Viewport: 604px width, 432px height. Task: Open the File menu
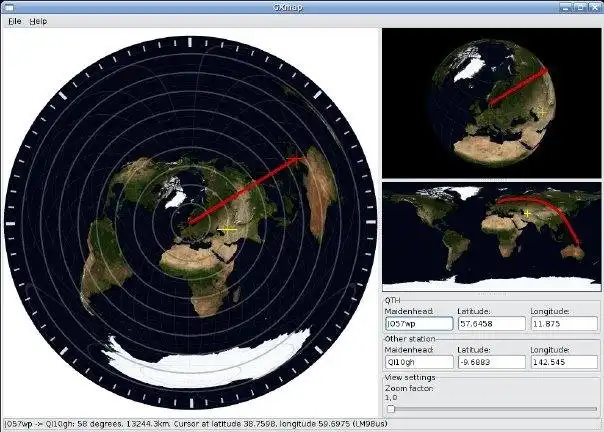point(15,21)
